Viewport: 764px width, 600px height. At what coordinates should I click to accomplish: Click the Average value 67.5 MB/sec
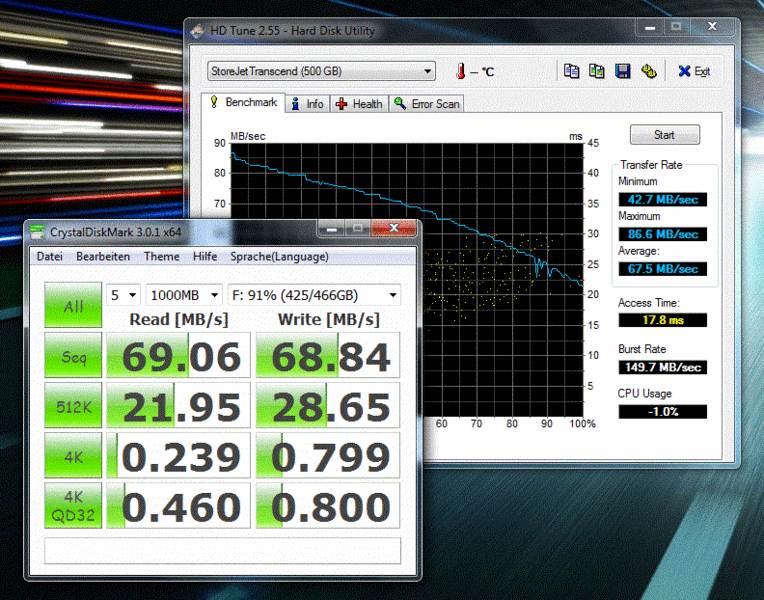tap(663, 269)
